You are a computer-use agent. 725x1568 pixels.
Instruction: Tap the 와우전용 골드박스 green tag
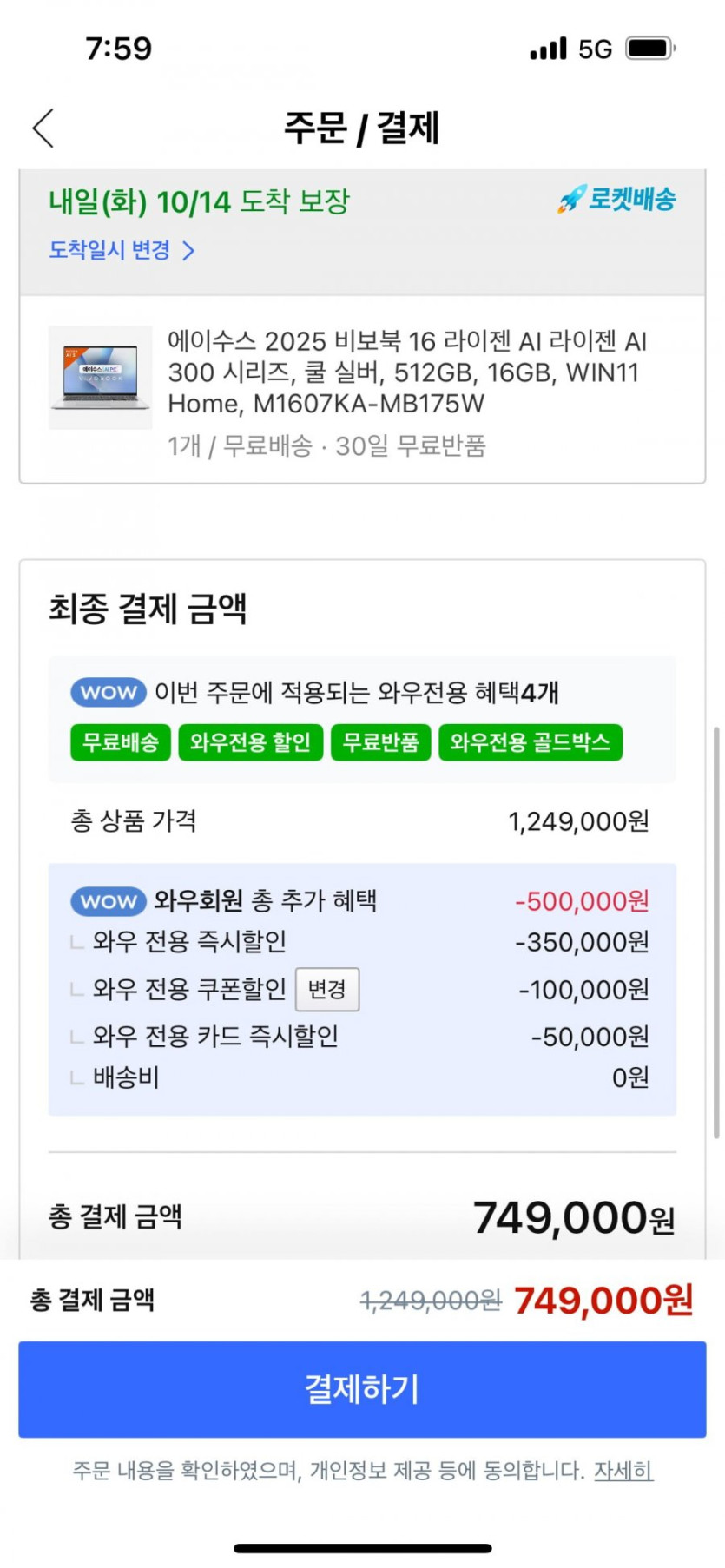530,742
